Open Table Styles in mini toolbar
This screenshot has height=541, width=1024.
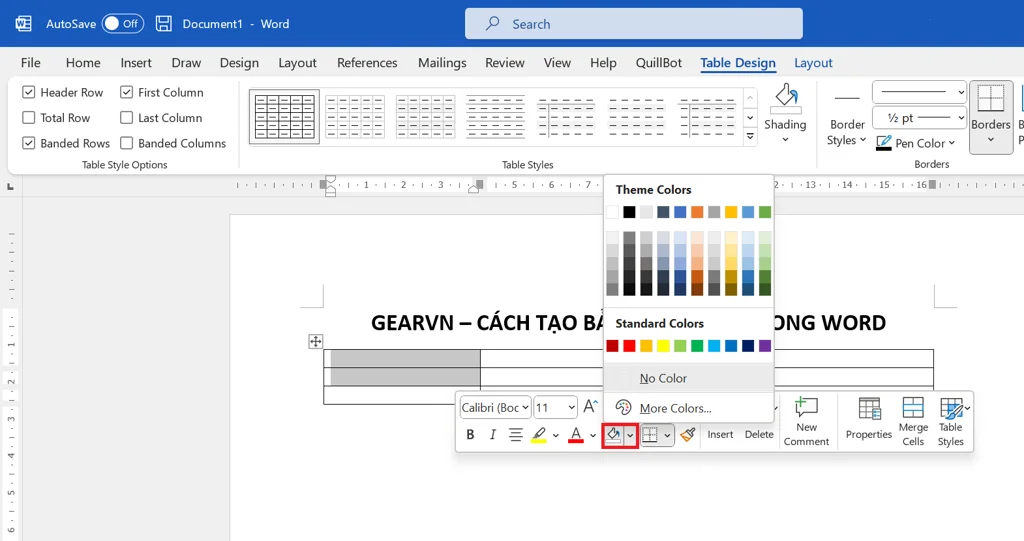tap(952, 422)
